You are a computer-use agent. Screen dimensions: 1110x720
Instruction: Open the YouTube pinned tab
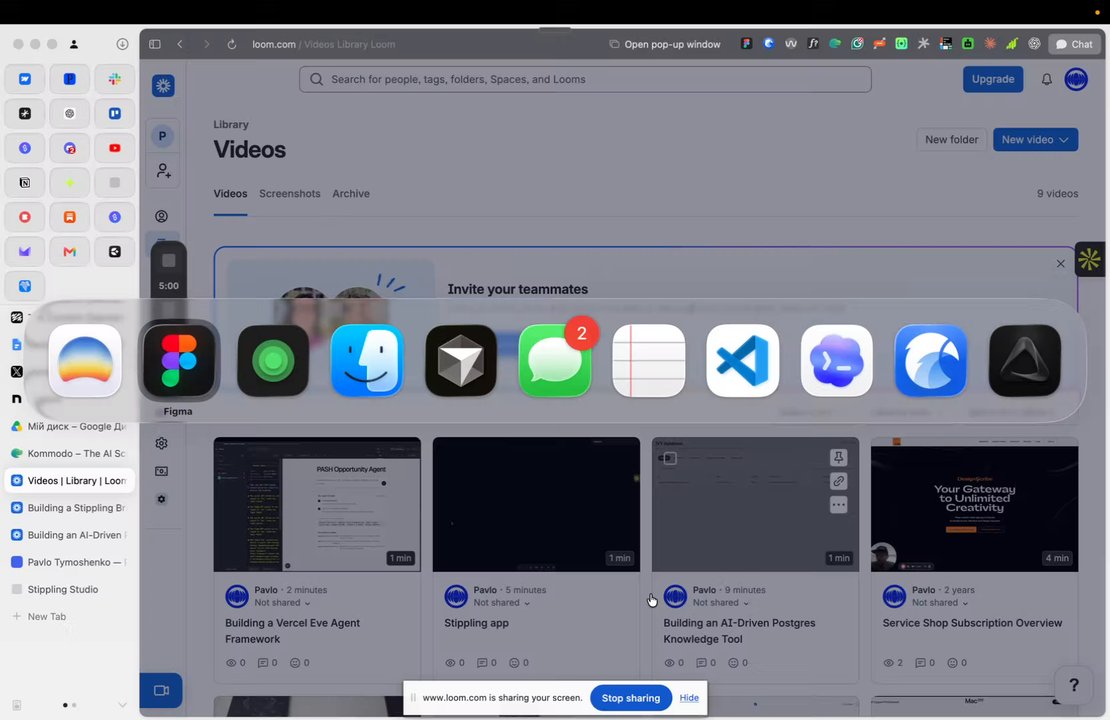pyautogui.click(x=114, y=148)
